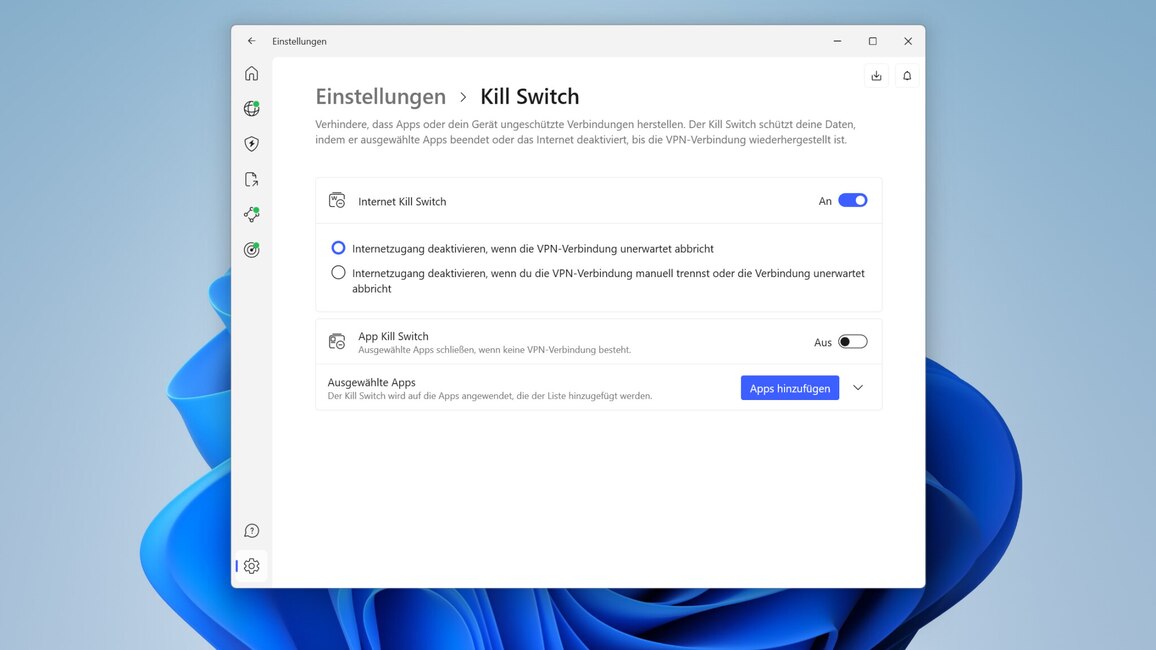Click the Kill Switch heading
Image resolution: width=1156 pixels, height=650 pixels.
pos(530,96)
